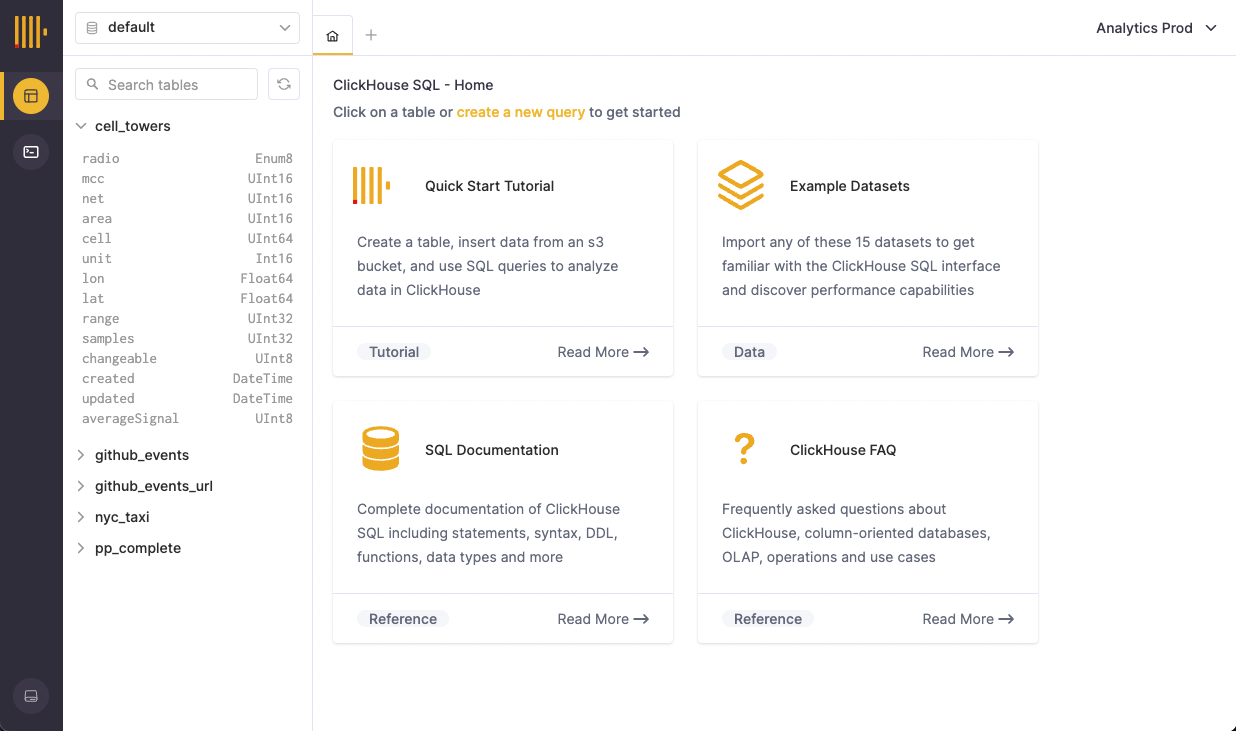Image resolution: width=1236 pixels, height=731 pixels.
Task: Click Read More on Example Datasets
Action: click(967, 352)
